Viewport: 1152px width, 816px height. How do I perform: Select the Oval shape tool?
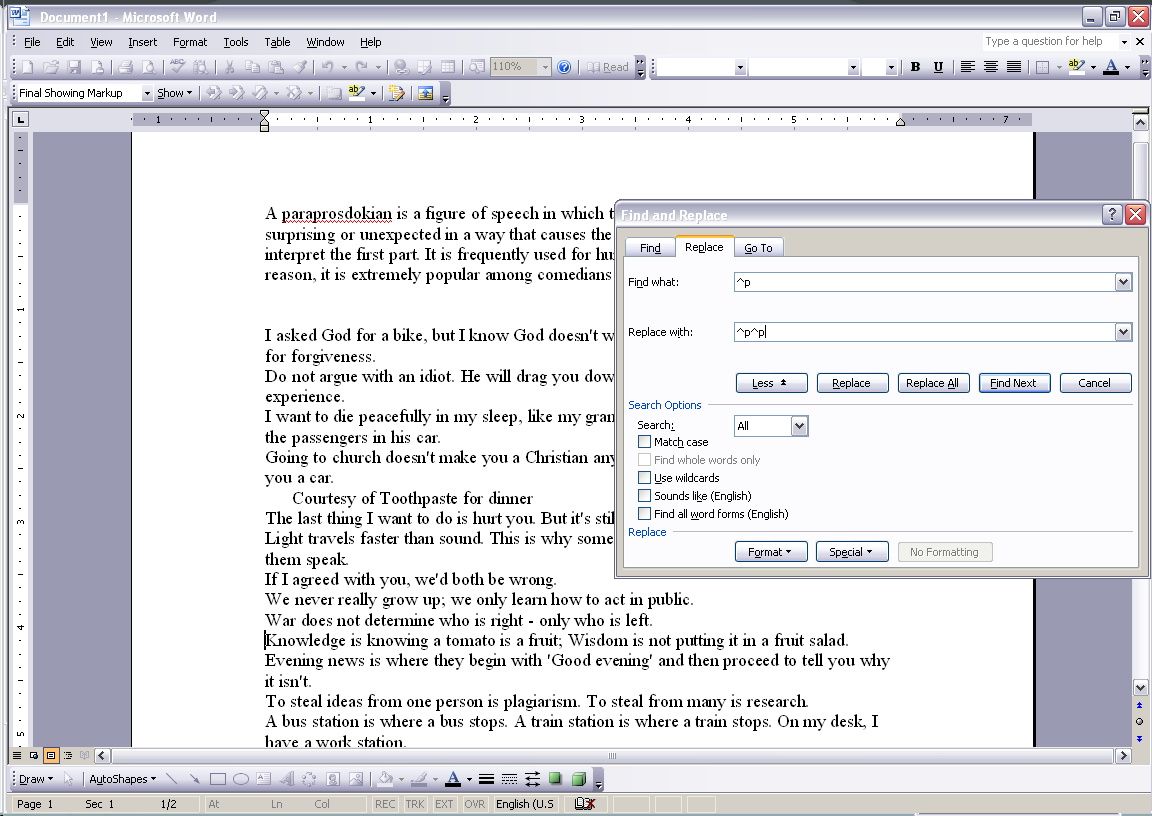click(x=240, y=779)
